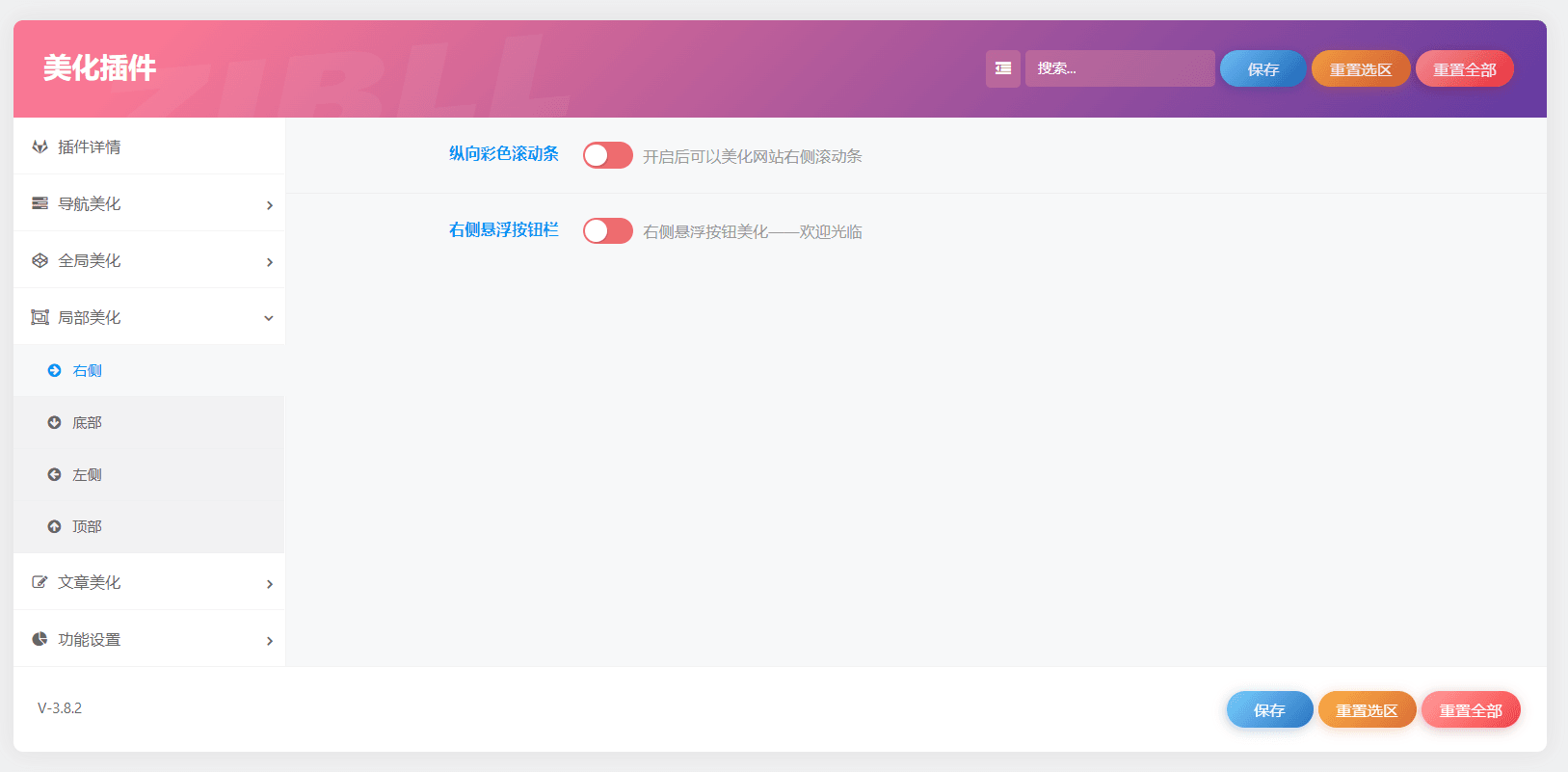Focus the 搜索 search input field

point(1119,68)
